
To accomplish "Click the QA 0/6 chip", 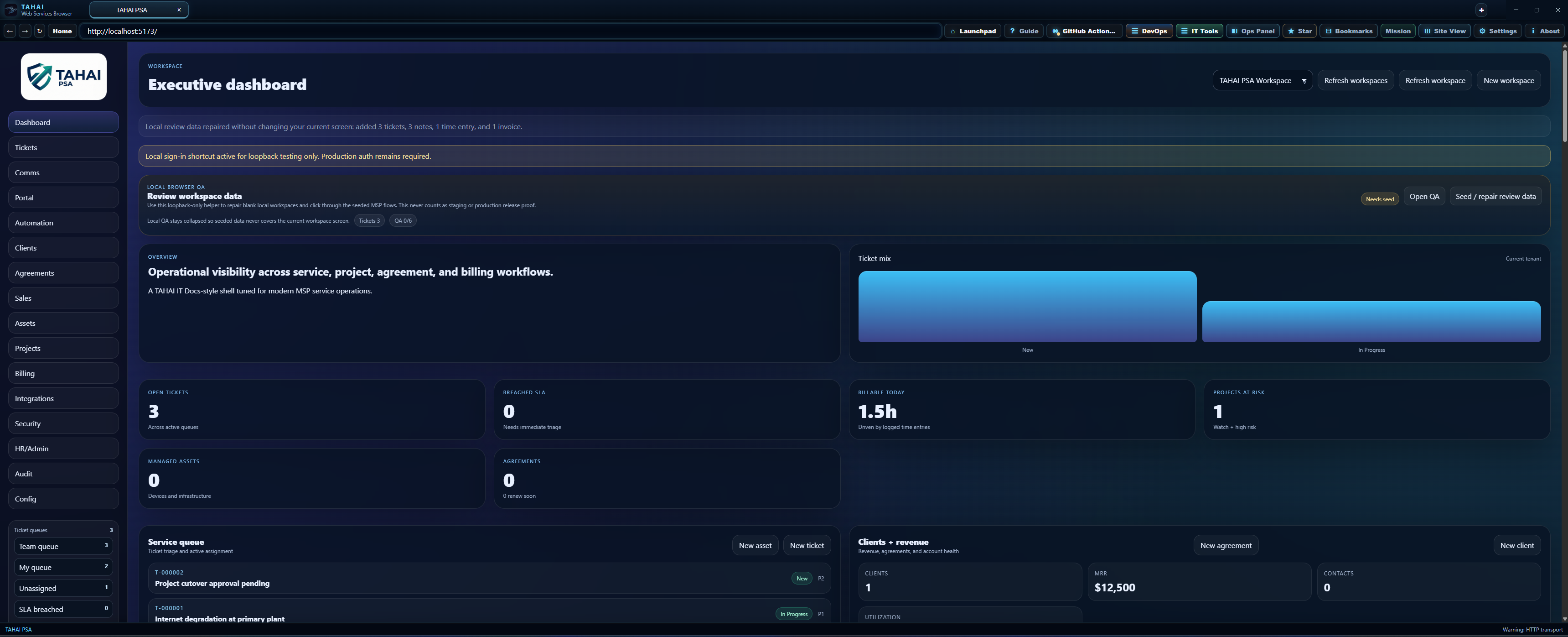I will tap(403, 220).
